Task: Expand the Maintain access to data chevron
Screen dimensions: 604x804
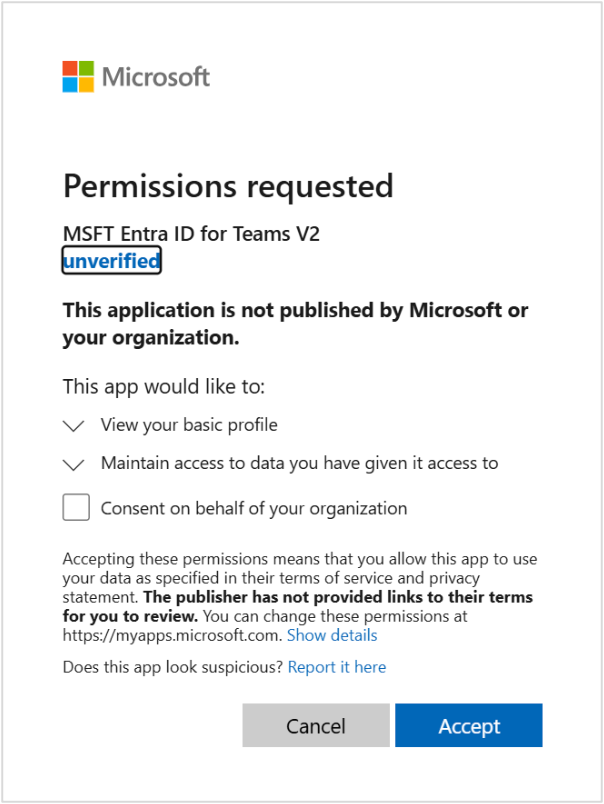Action: tap(74, 464)
